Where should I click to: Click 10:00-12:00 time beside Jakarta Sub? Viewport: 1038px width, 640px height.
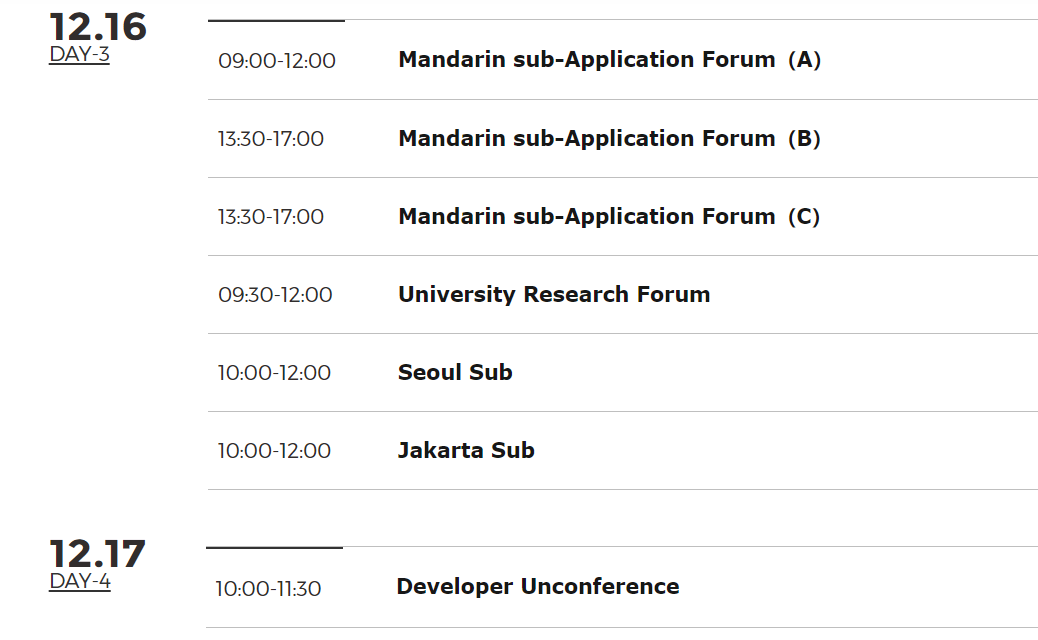pyautogui.click(x=274, y=451)
